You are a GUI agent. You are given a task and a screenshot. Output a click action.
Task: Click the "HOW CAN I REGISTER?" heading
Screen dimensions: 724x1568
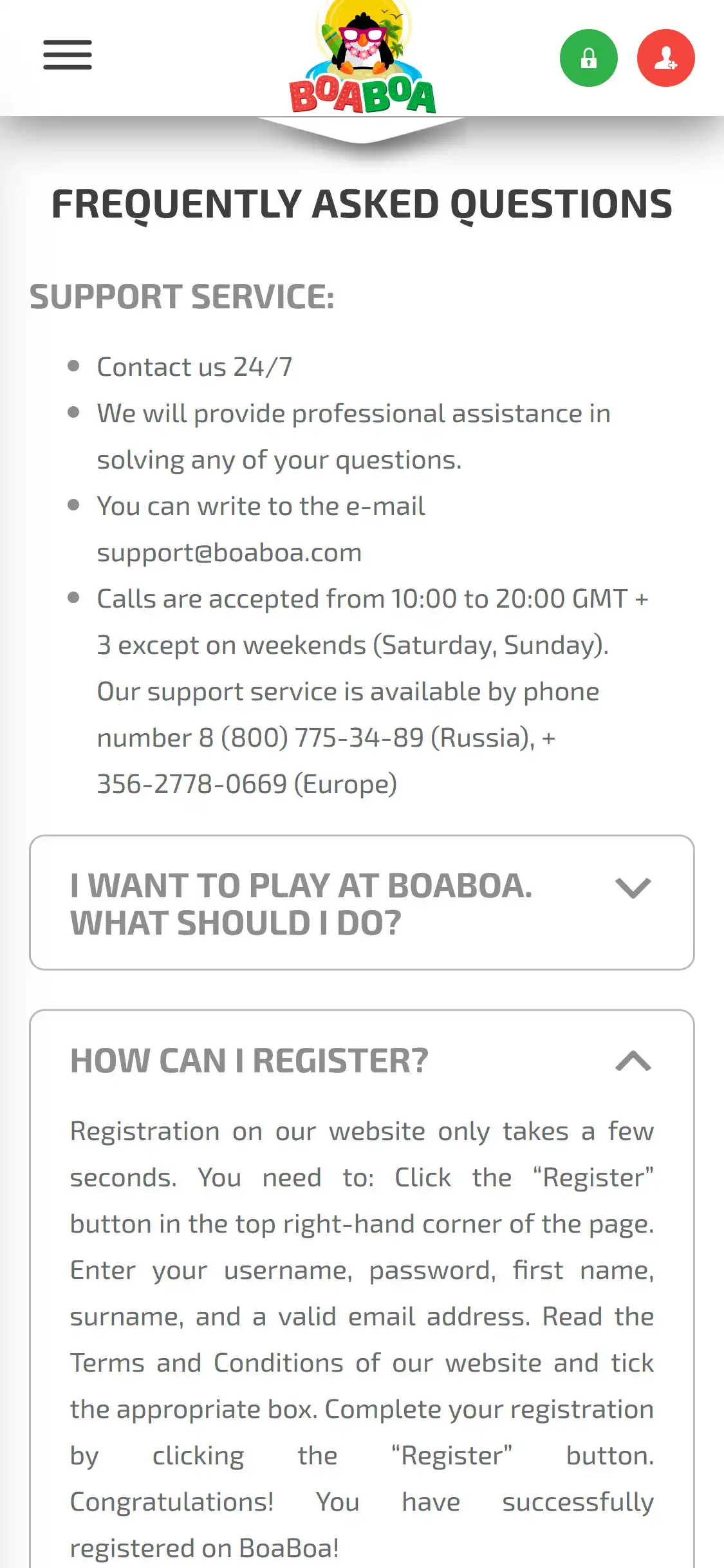(249, 1061)
